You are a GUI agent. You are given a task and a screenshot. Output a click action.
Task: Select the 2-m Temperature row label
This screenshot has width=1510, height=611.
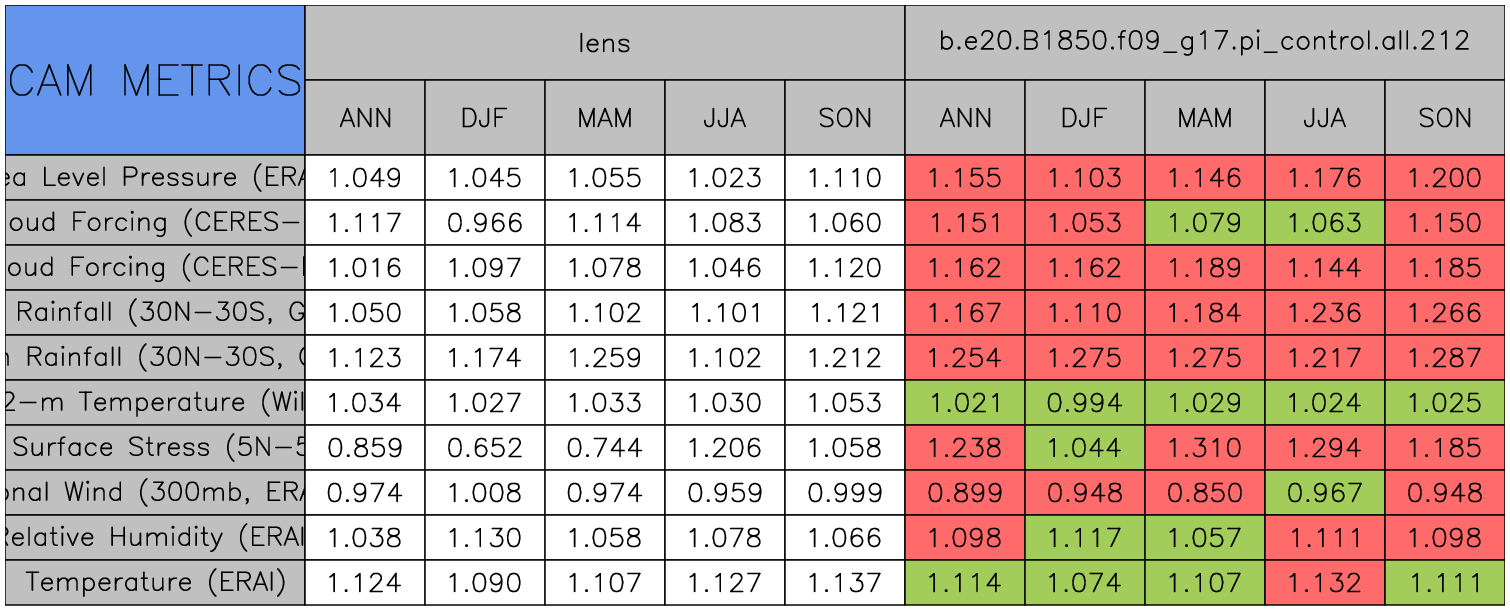coord(155,402)
